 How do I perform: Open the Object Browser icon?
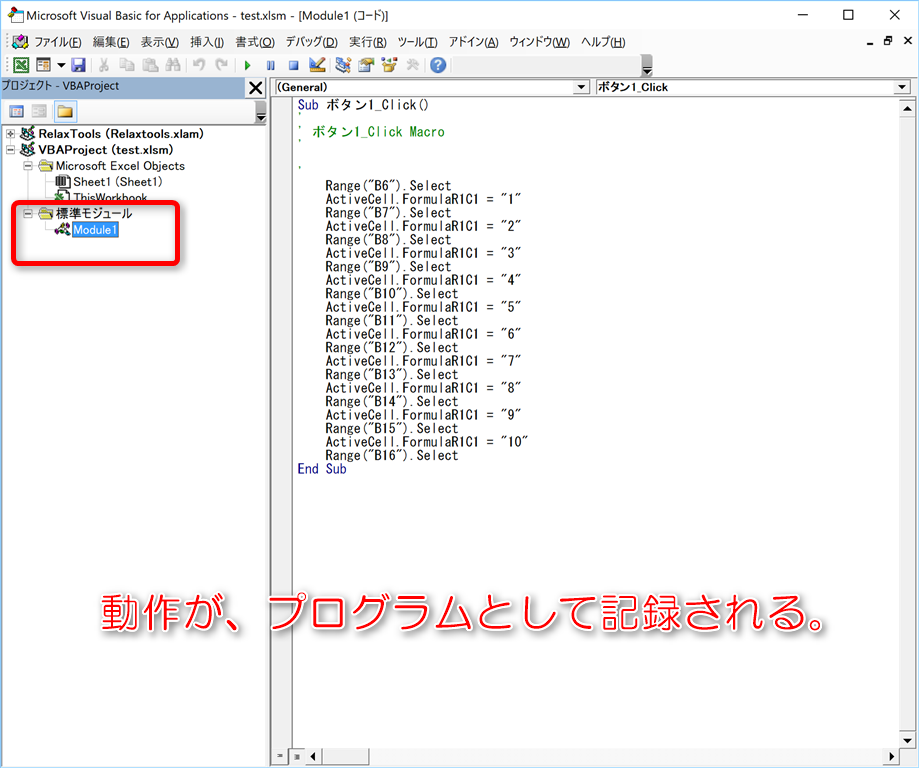click(x=389, y=64)
